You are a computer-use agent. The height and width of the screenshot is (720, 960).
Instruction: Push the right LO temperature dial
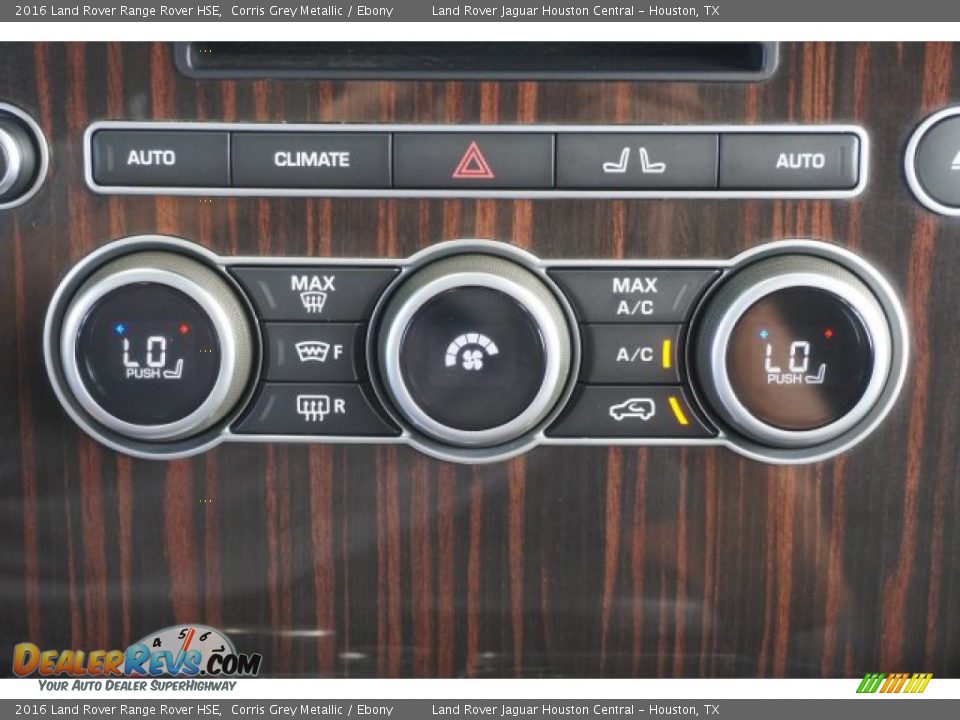coord(798,357)
